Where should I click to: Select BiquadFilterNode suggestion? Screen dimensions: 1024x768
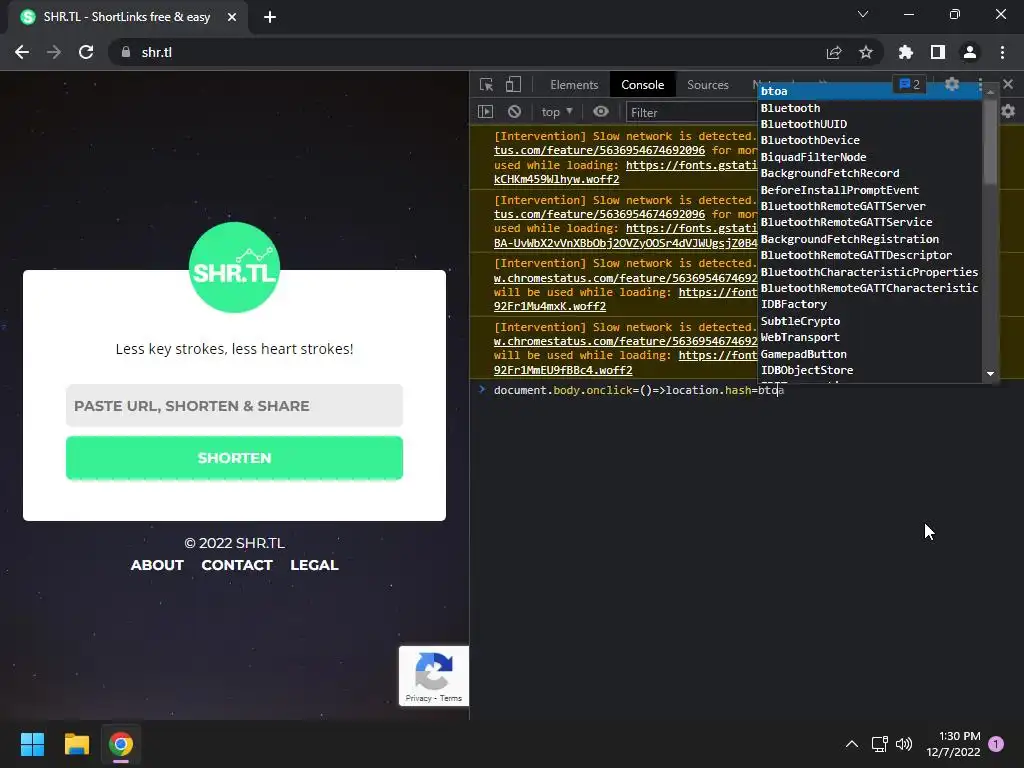[869, 157]
